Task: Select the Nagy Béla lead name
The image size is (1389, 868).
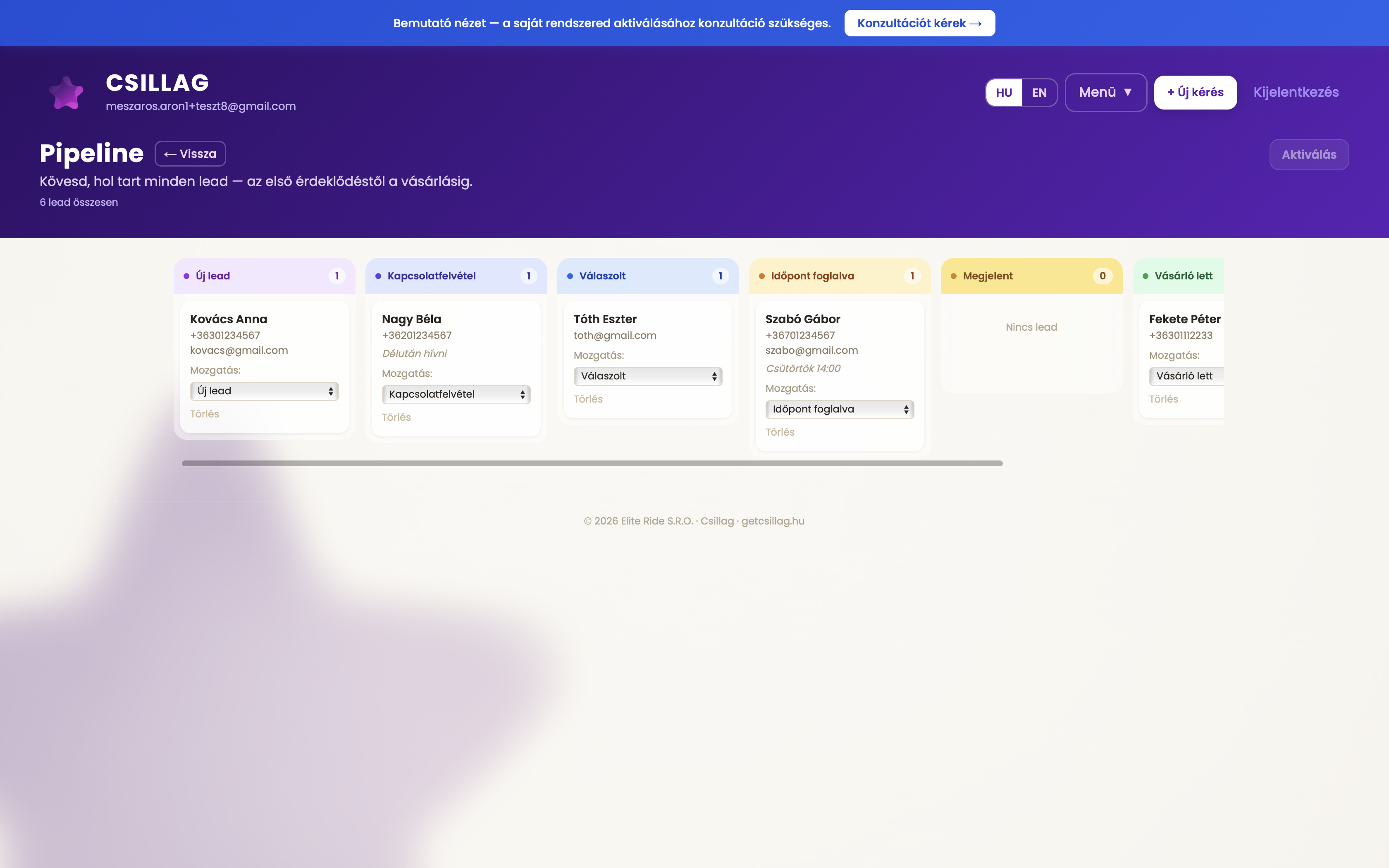Action: (412, 319)
